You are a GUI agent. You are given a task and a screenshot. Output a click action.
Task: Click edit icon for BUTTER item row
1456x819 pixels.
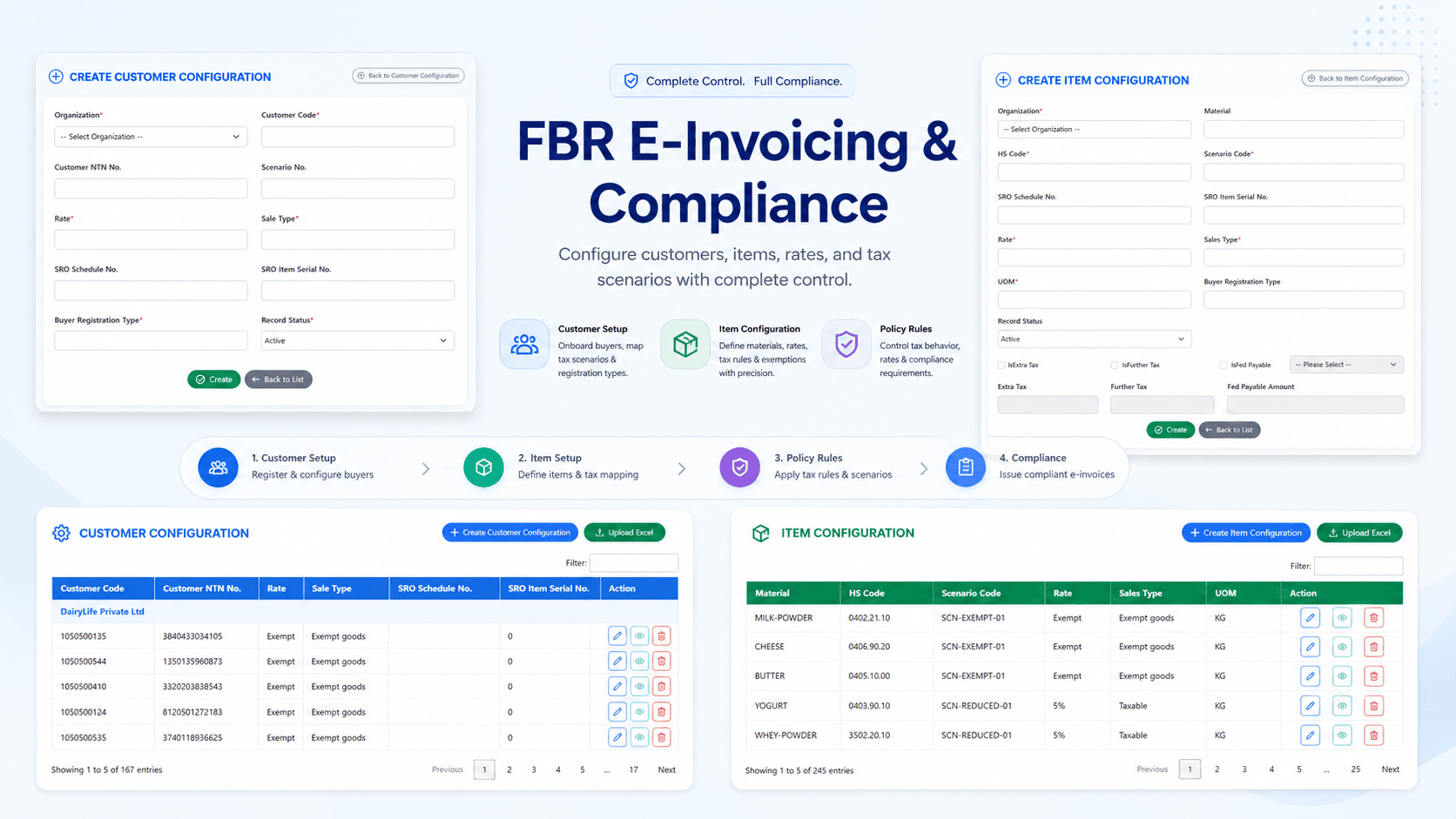[x=1310, y=676]
